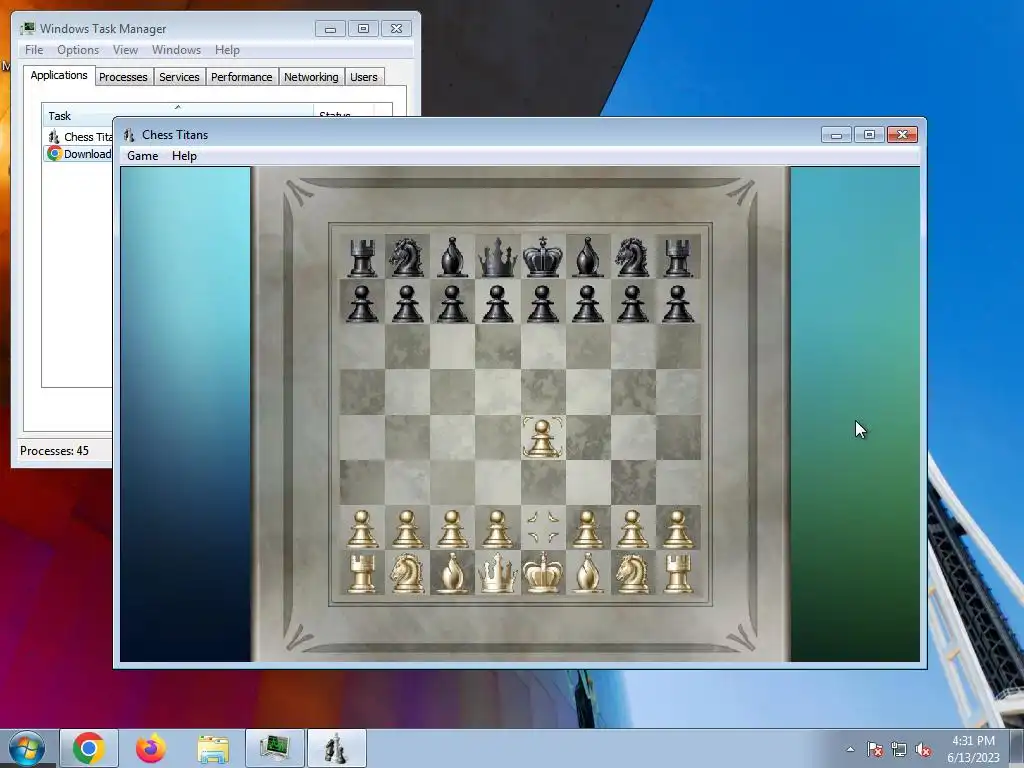Open the clock showing 4:31 PM
The width and height of the screenshot is (1024, 768).
(x=973, y=749)
